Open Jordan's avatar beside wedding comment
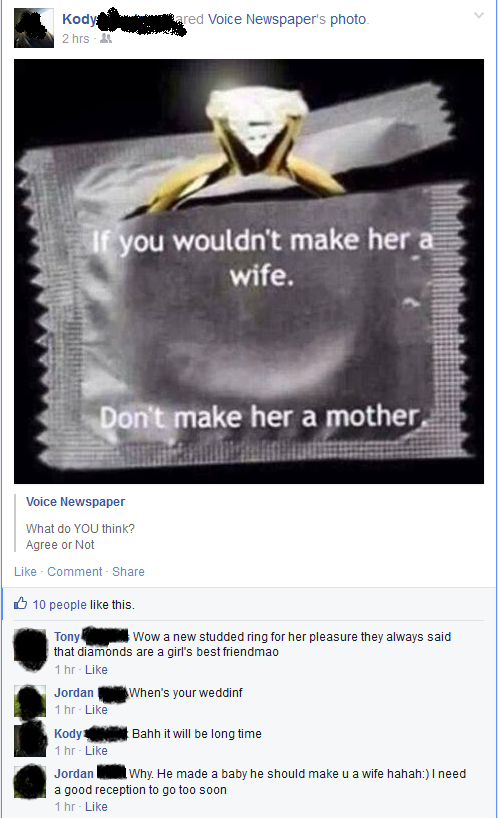Viewport: 498px width, 818px height. pyautogui.click(x=30, y=701)
